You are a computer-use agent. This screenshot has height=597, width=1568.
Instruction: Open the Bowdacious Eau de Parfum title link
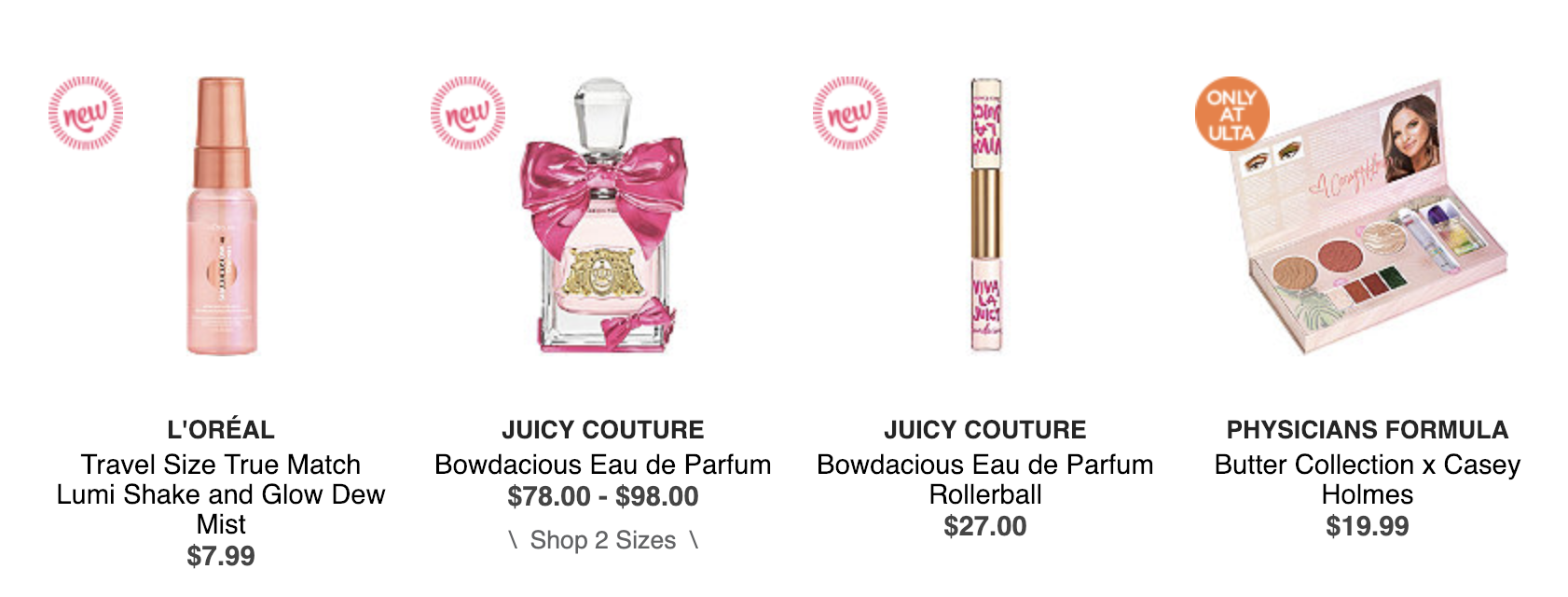pyautogui.click(x=603, y=465)
